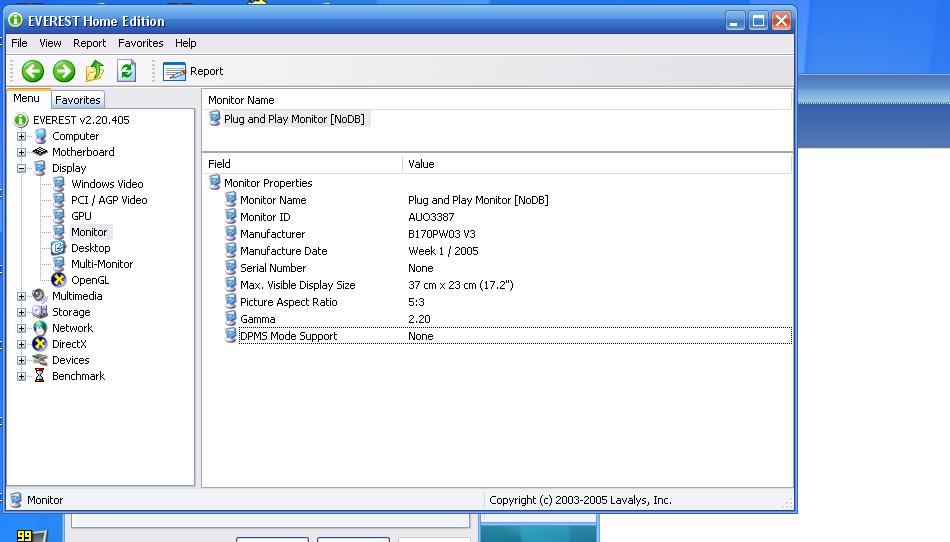This screenshot has width=950, height=542.
Task: Click the green Back arrow icon
Action: click(33, 71)
